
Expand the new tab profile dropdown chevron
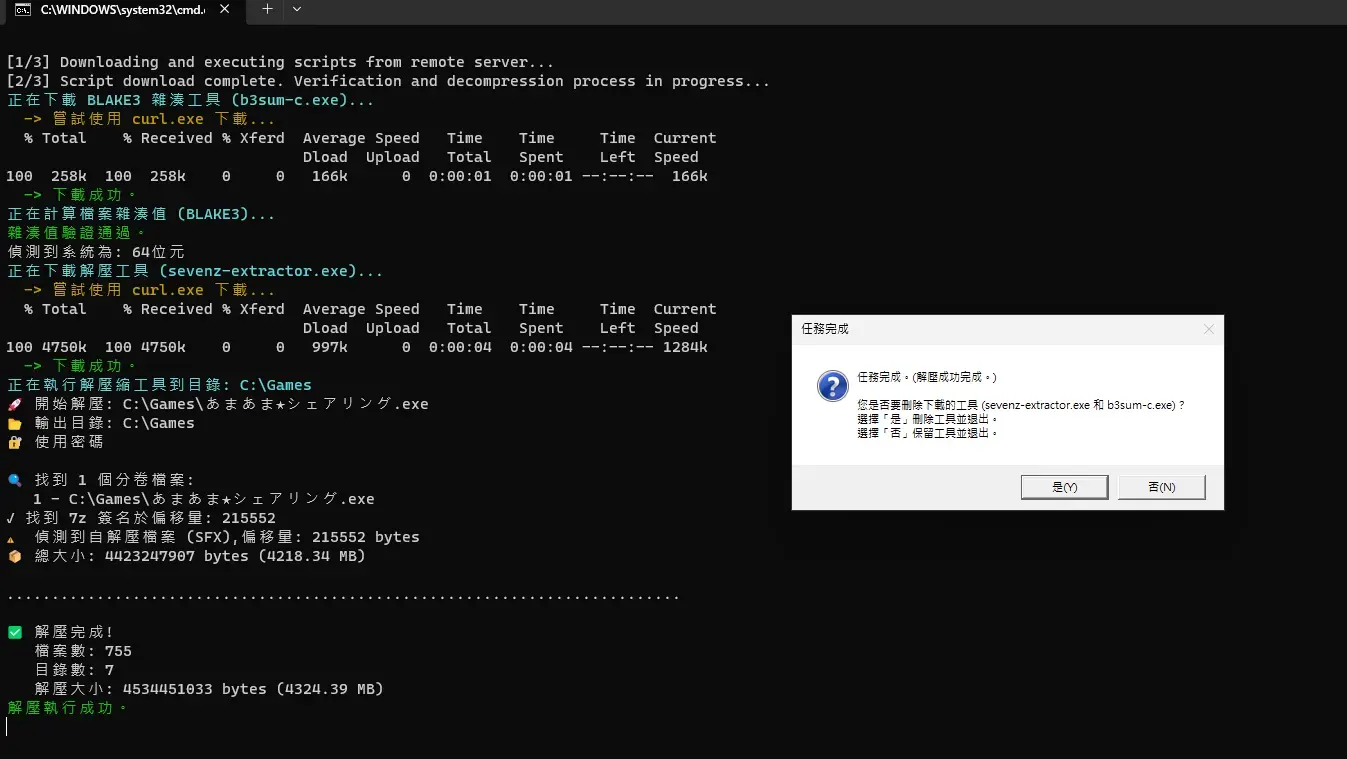point(296,9)
